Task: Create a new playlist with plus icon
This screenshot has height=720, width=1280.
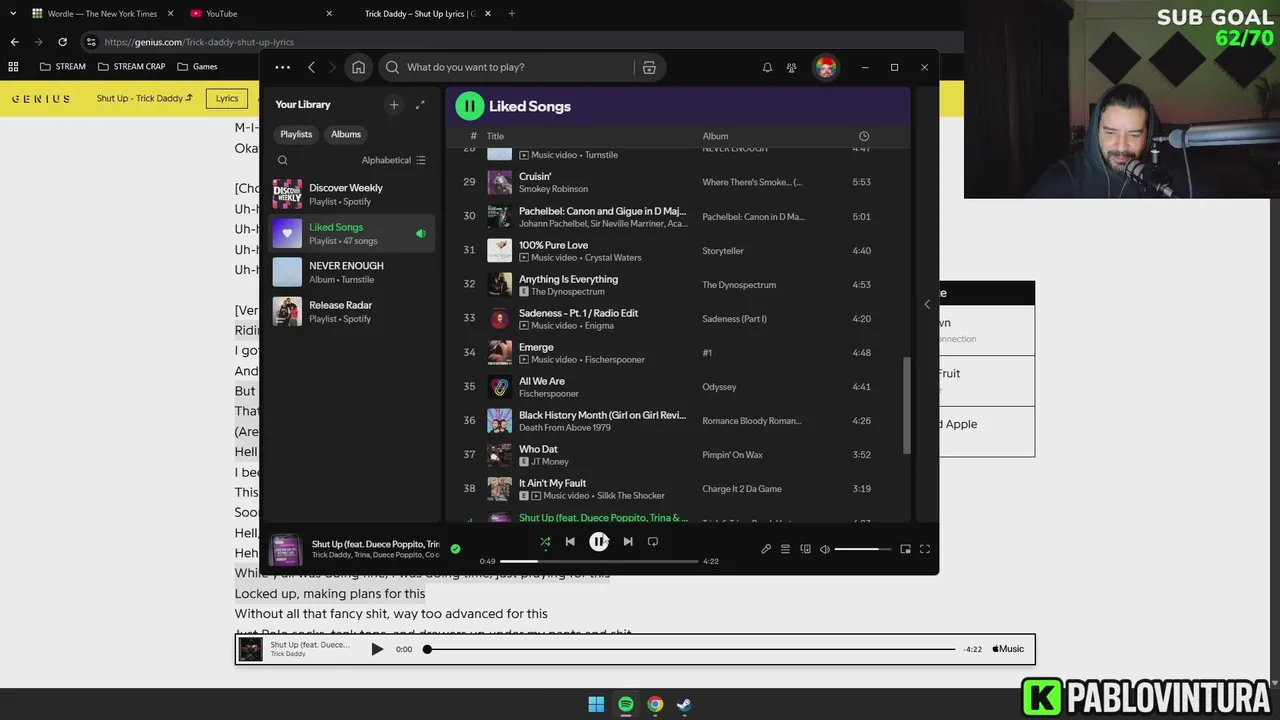Action: pos(394,104)
